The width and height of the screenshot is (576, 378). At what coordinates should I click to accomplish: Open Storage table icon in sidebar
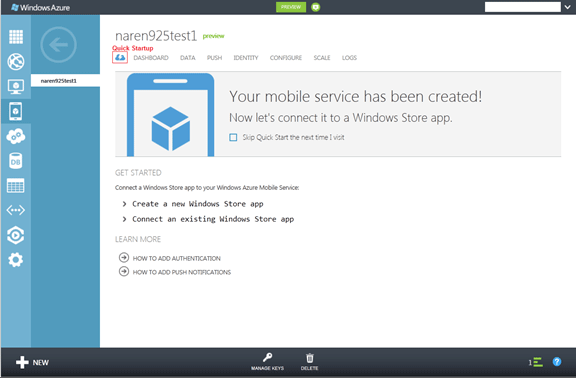click(15, 186)
